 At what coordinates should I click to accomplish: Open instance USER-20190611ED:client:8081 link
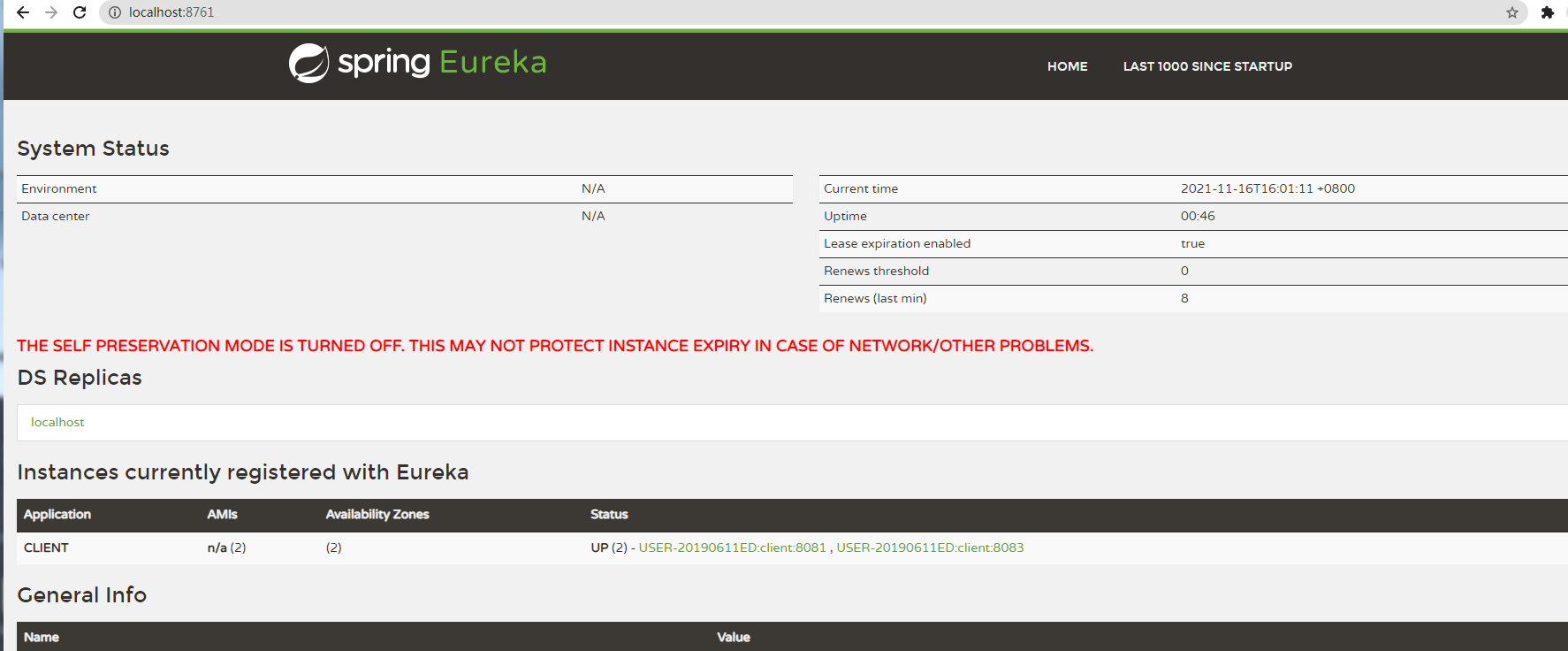coord(732,548)
